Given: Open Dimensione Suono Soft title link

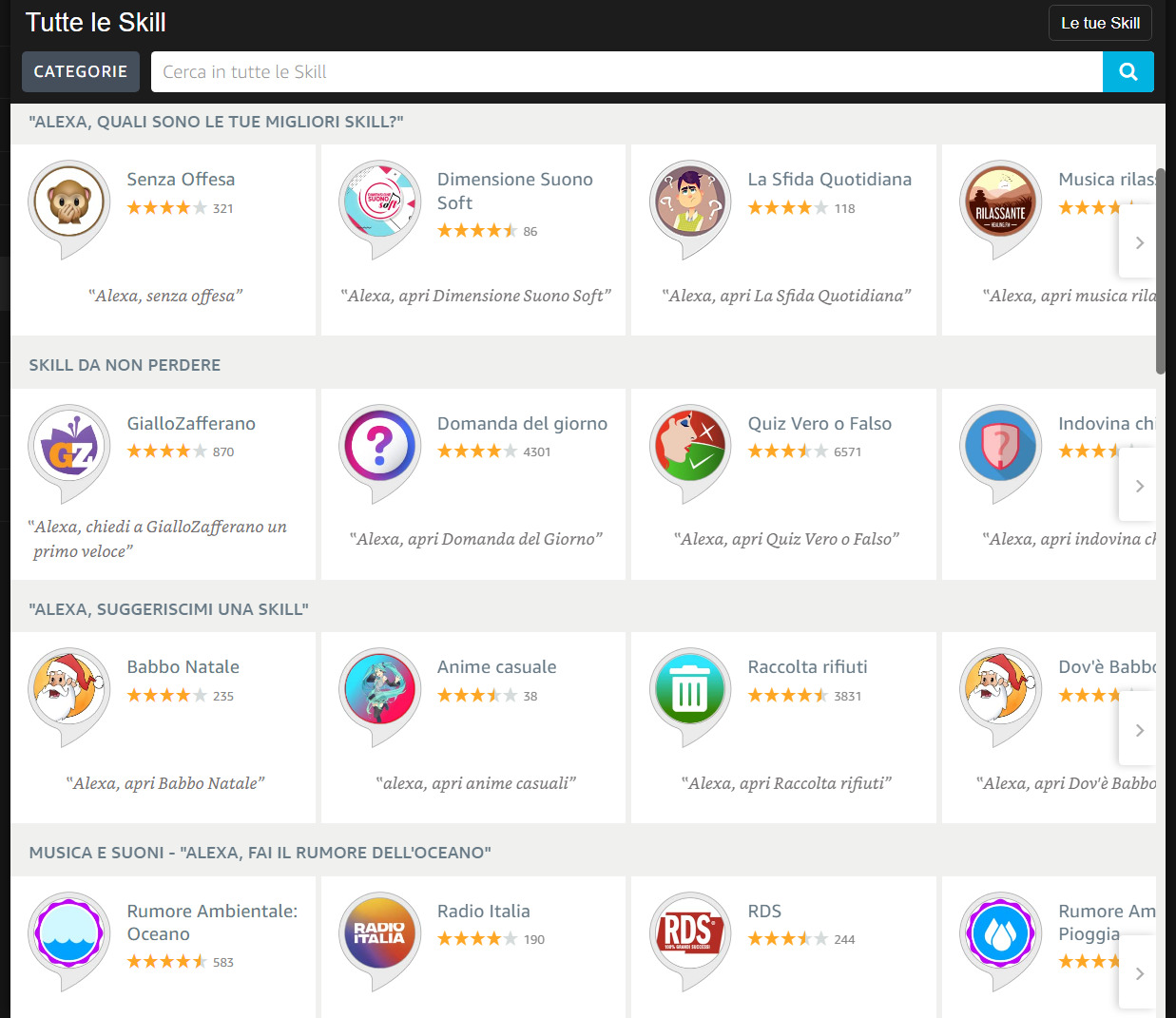Looking at the screenshot, I should coord(514,191).
